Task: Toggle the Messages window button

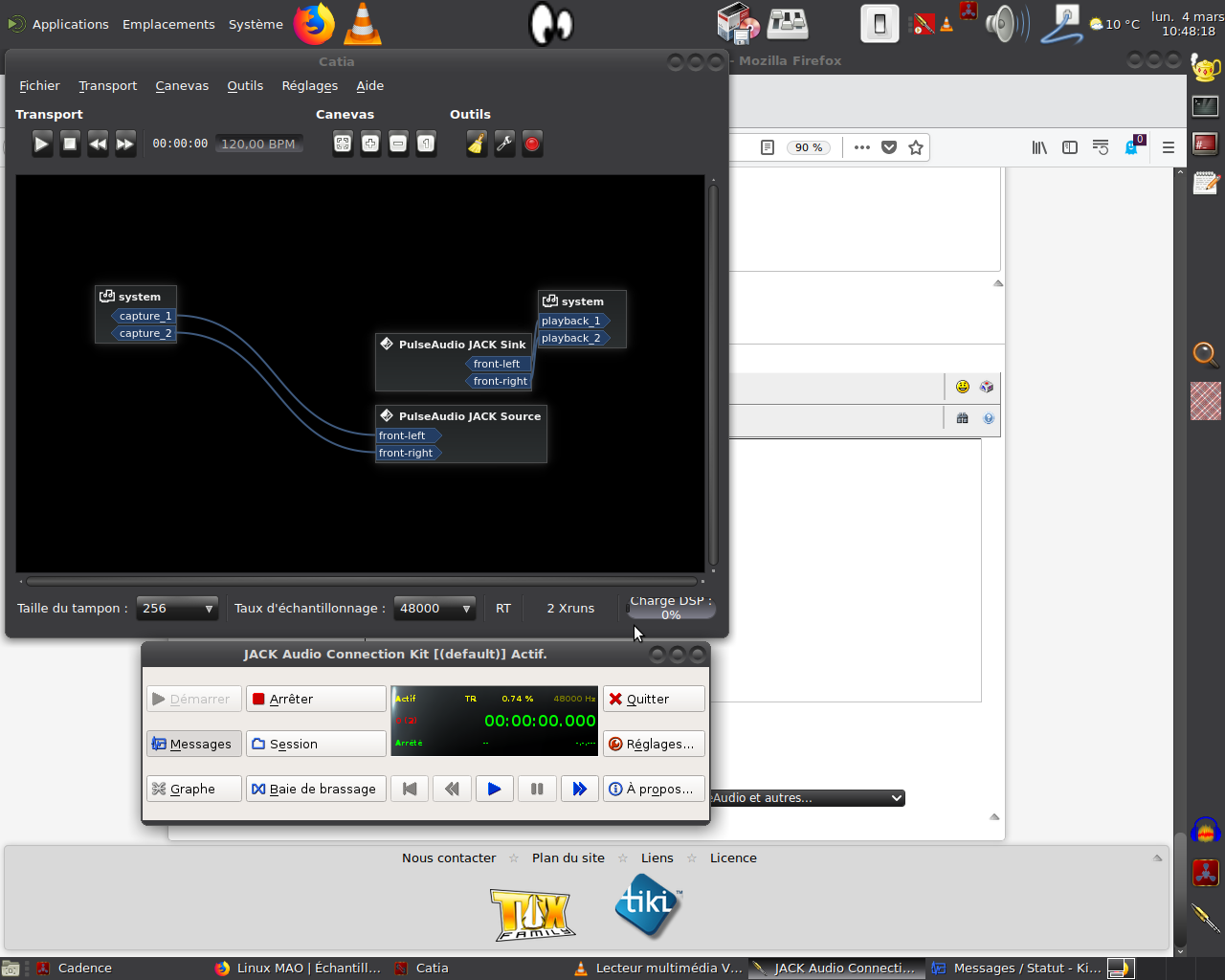Action: coord(194,744)
